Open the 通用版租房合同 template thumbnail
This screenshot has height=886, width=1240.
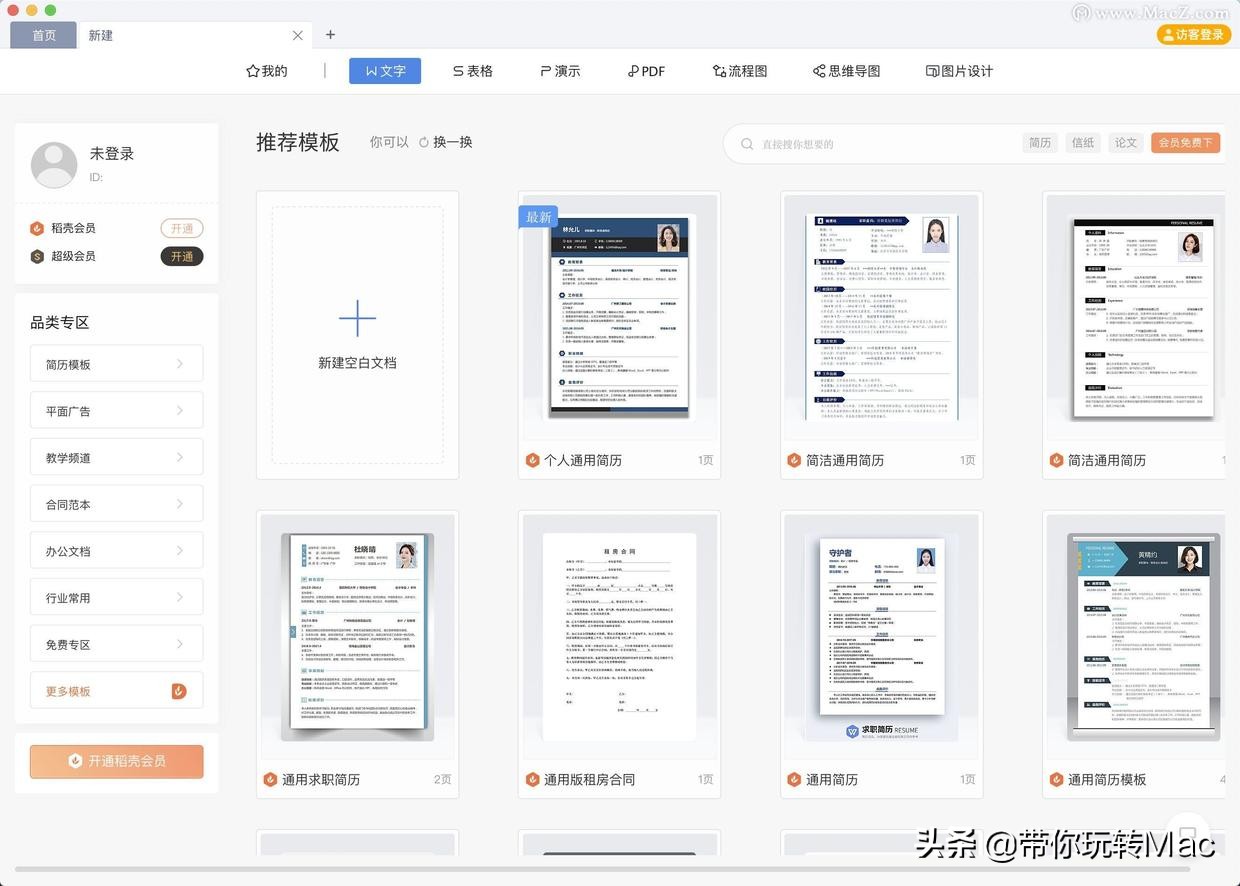[x=619, y=634]
